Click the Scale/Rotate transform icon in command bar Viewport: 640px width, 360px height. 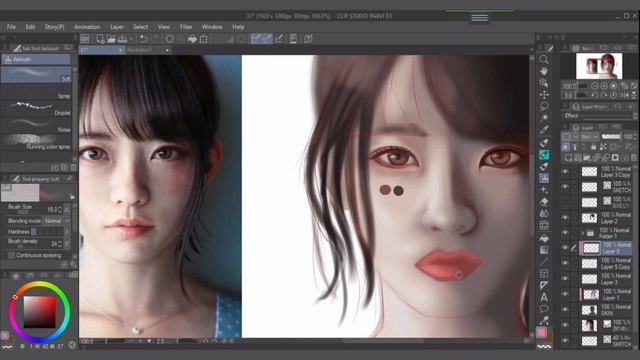(204, 39)
